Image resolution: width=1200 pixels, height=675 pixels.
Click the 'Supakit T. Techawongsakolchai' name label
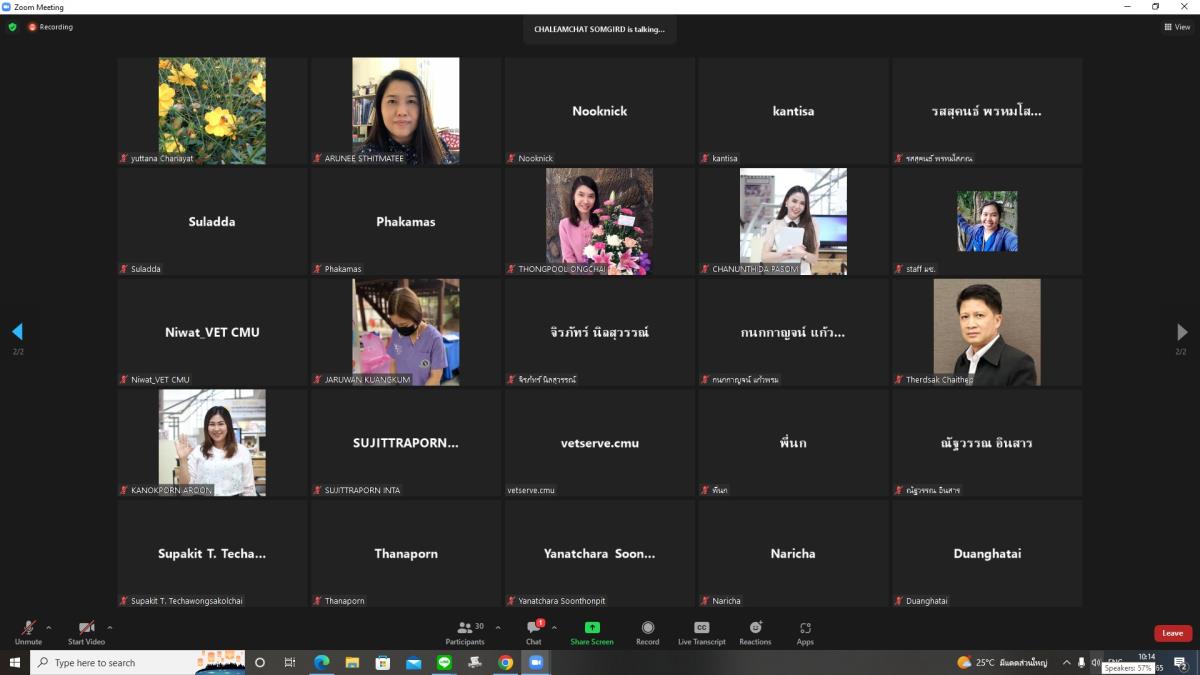(187, 601)
